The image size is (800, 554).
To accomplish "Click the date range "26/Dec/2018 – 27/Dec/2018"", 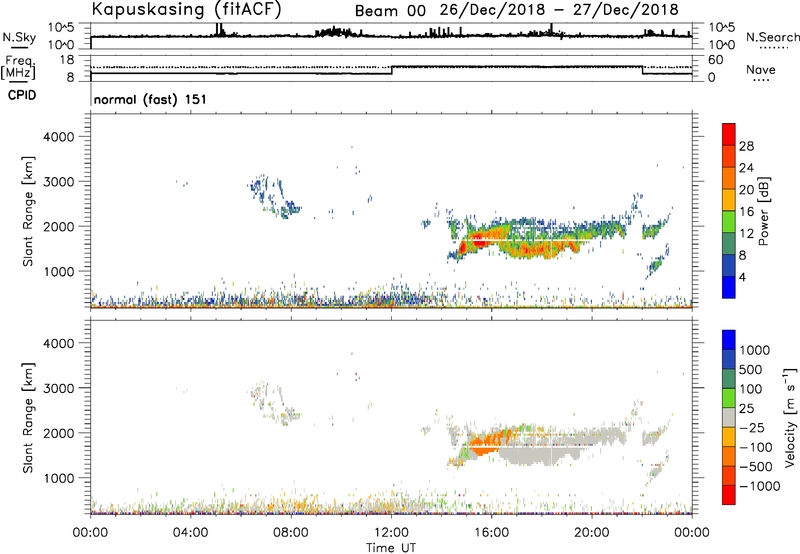I will point(559,10).
